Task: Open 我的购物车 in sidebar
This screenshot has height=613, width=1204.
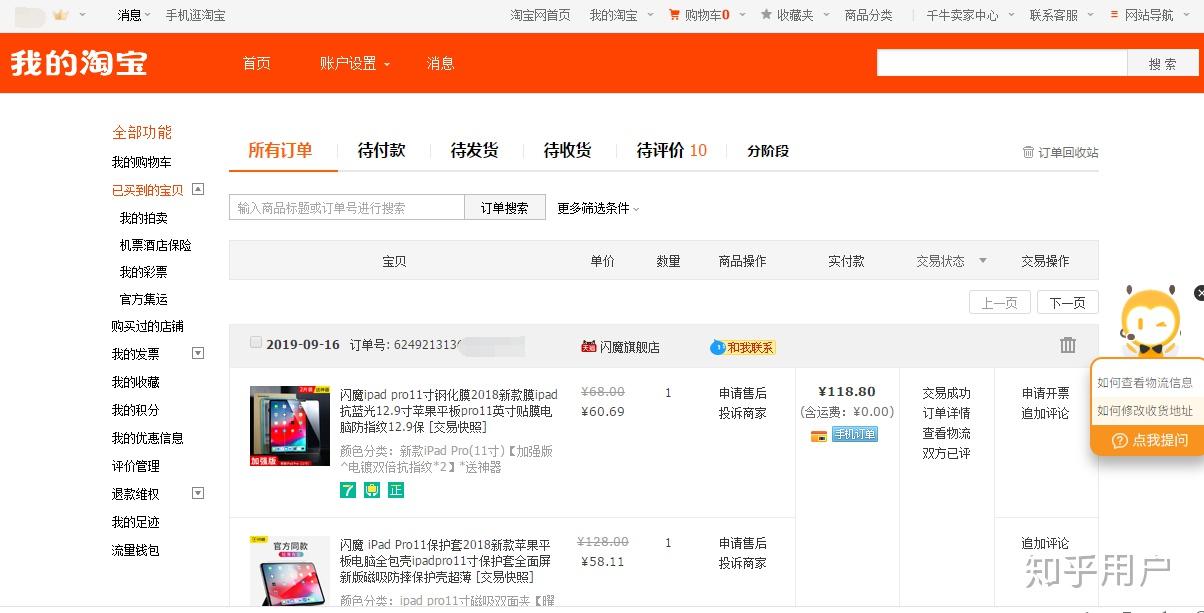Action: tap(141, 162)
